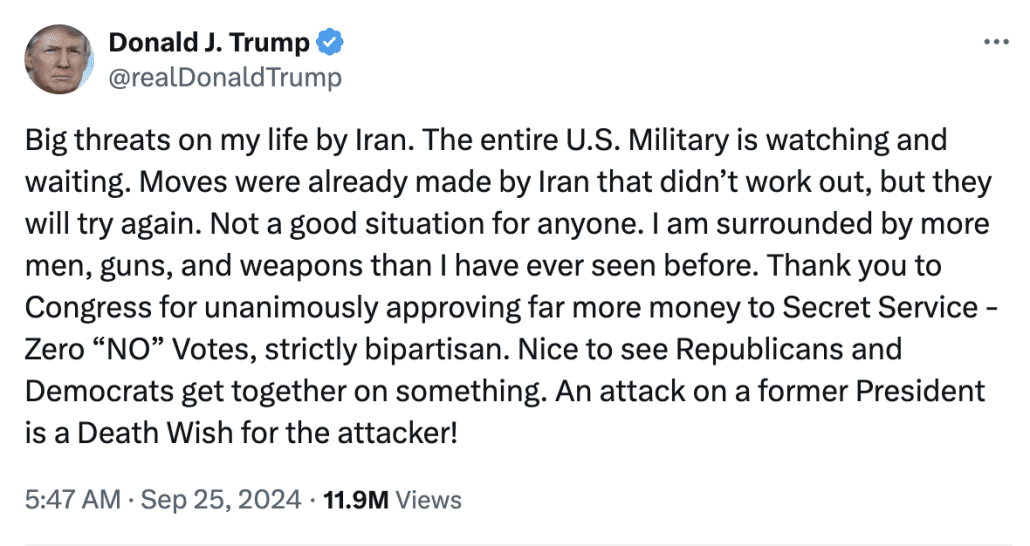Open the @realDonaldTrump handle link
Image resolution: width=1030 pixels, height=546 pixels.
[224, 77]
